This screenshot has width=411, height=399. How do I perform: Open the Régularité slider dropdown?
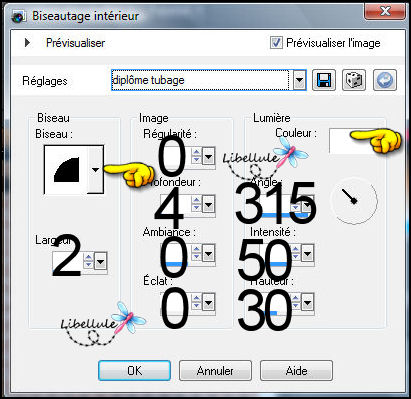coord(208,156)
